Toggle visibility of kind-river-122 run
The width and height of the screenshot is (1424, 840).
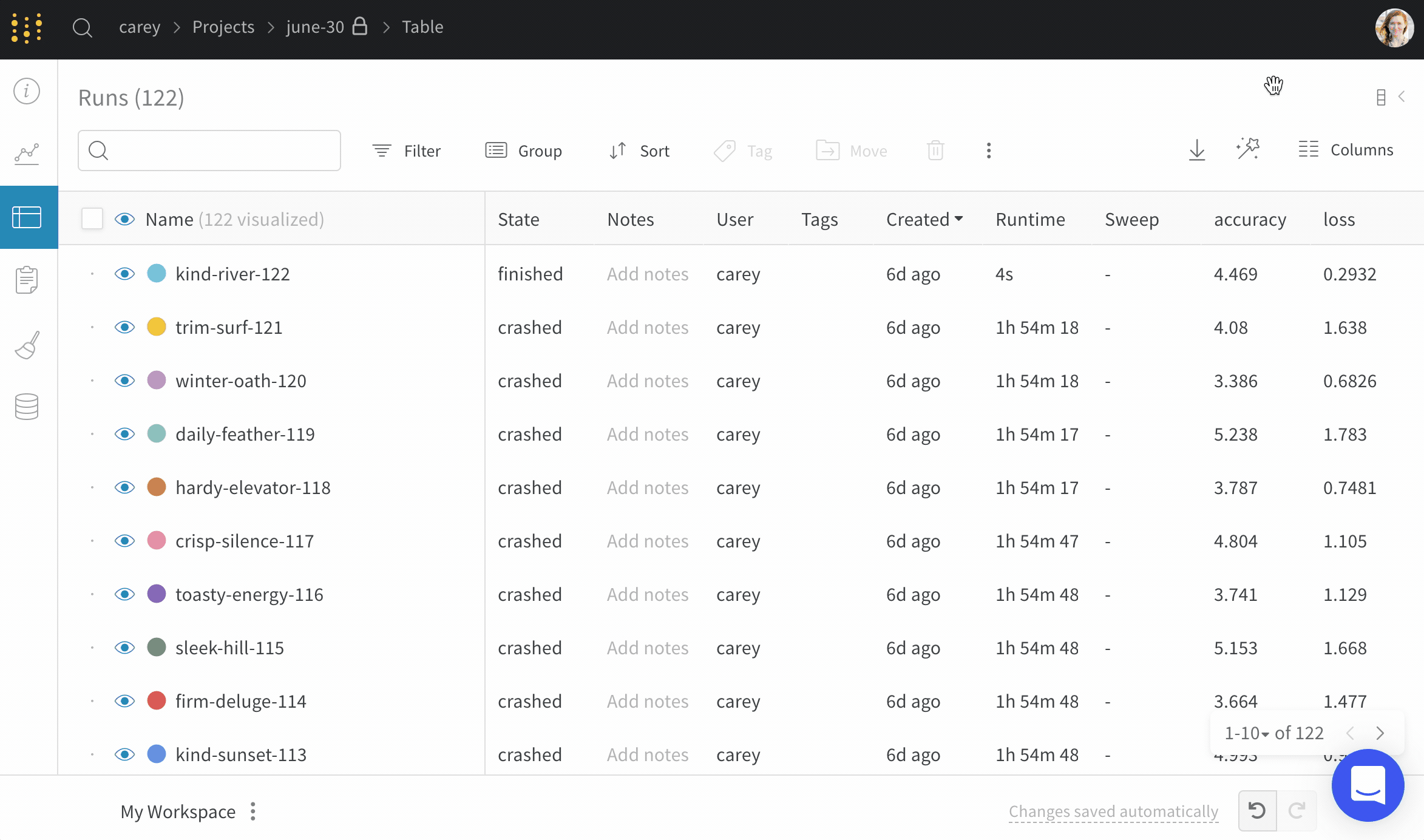coord(124,274)
